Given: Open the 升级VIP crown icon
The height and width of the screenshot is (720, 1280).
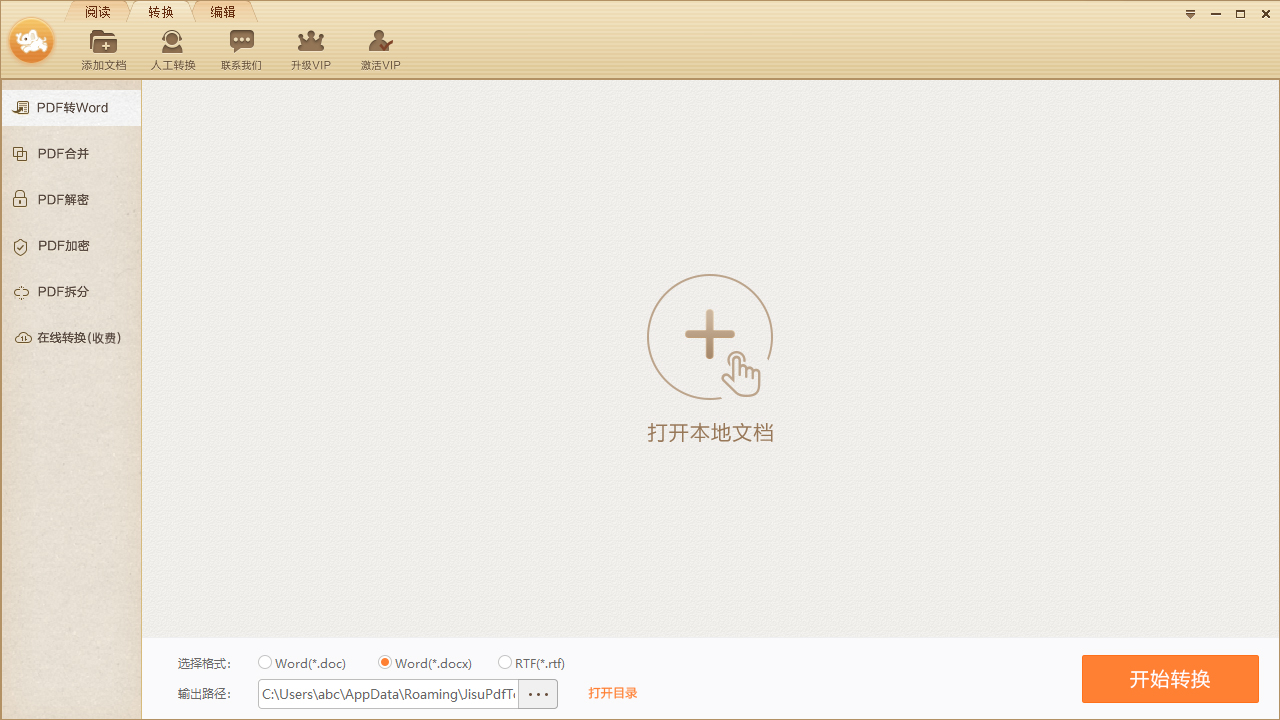Looking at the screenshot, I should 310,47.
